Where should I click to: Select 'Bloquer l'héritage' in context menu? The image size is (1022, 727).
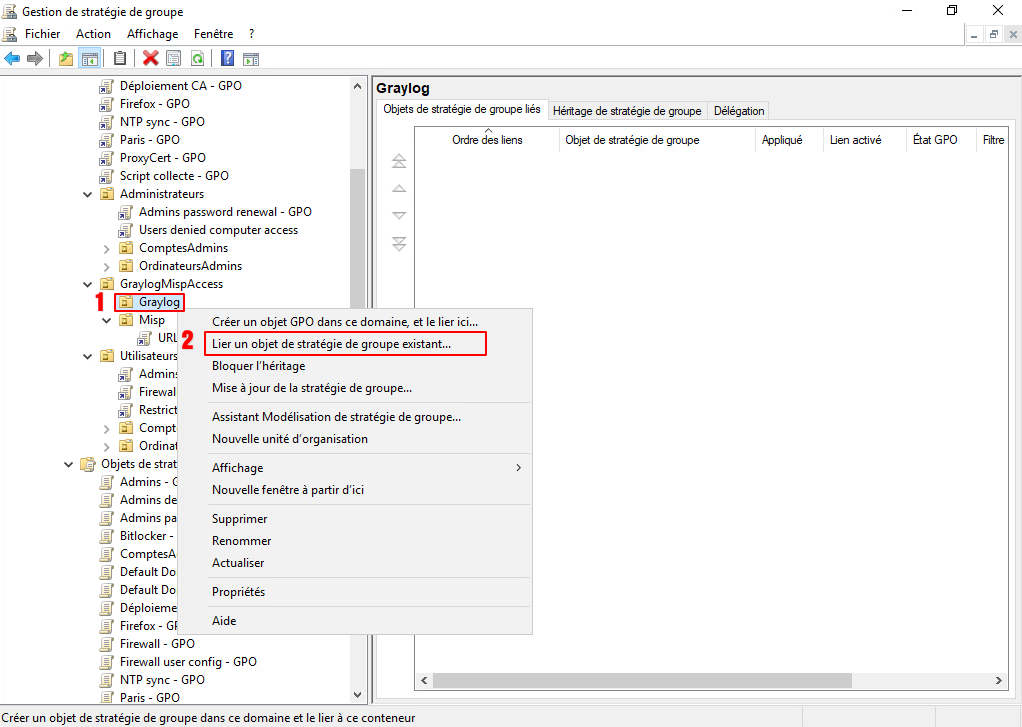(258, 366)
